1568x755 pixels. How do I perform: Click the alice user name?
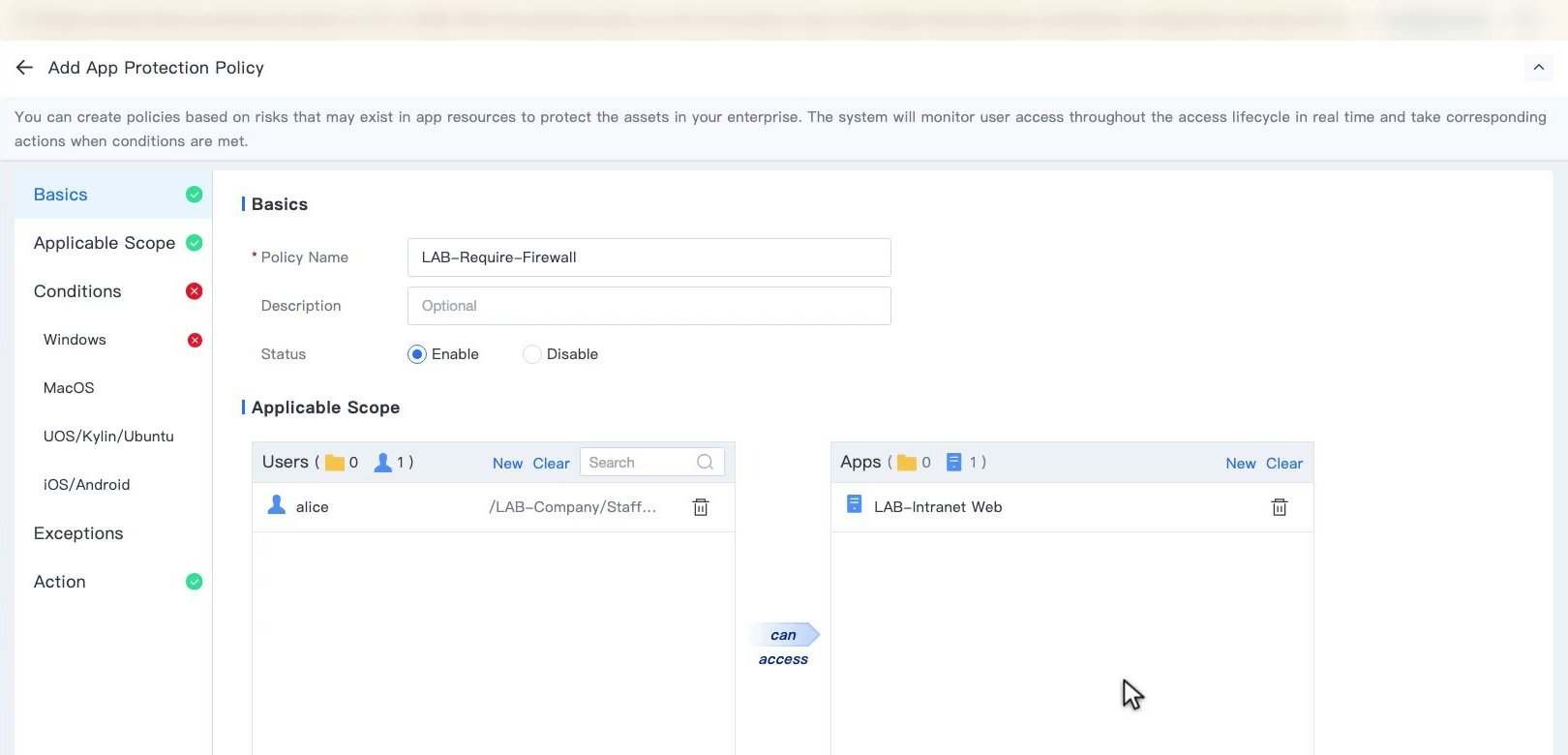click(313, 507)
